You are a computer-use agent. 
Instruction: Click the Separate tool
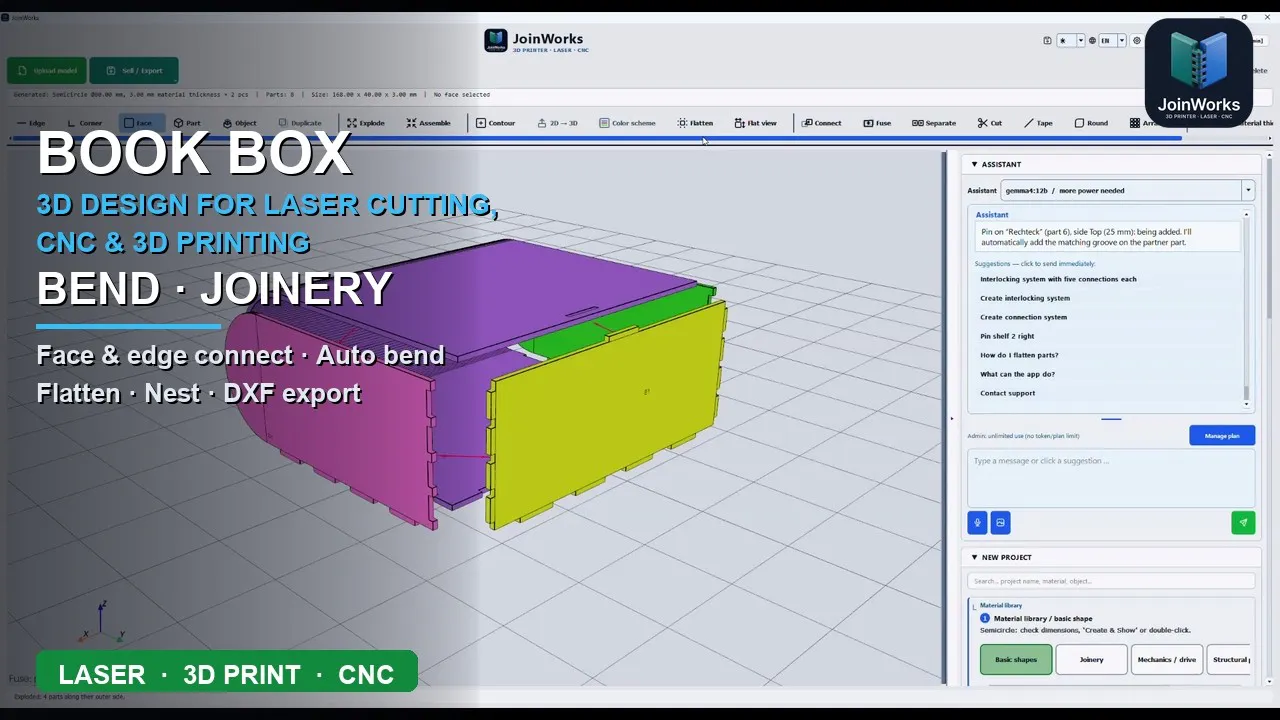(x=934, y=123)
